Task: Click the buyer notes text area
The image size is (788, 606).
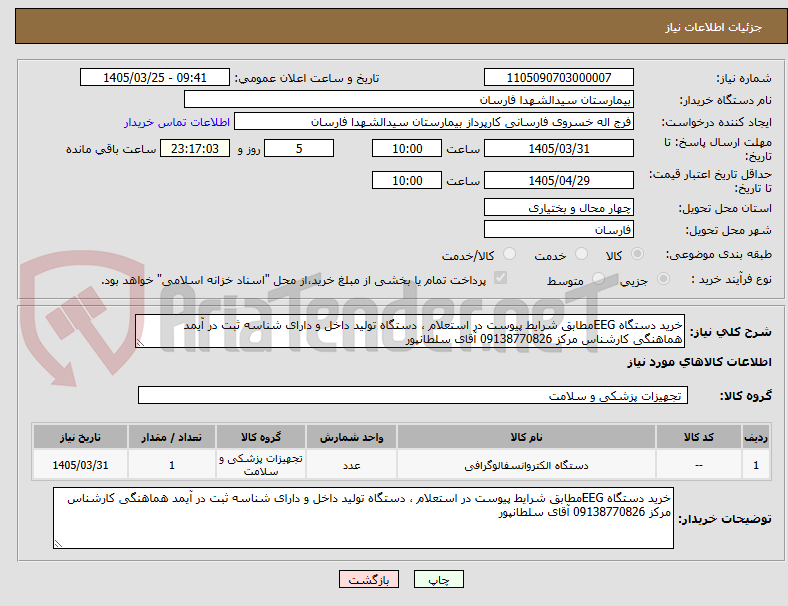Action: [x=363, y=518]
